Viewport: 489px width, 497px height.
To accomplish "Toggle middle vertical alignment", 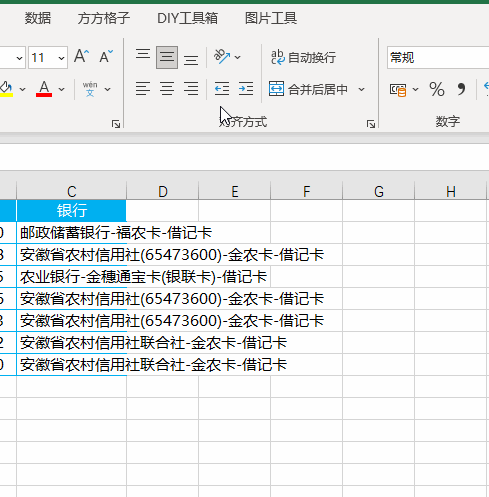I will coord(167,57).
